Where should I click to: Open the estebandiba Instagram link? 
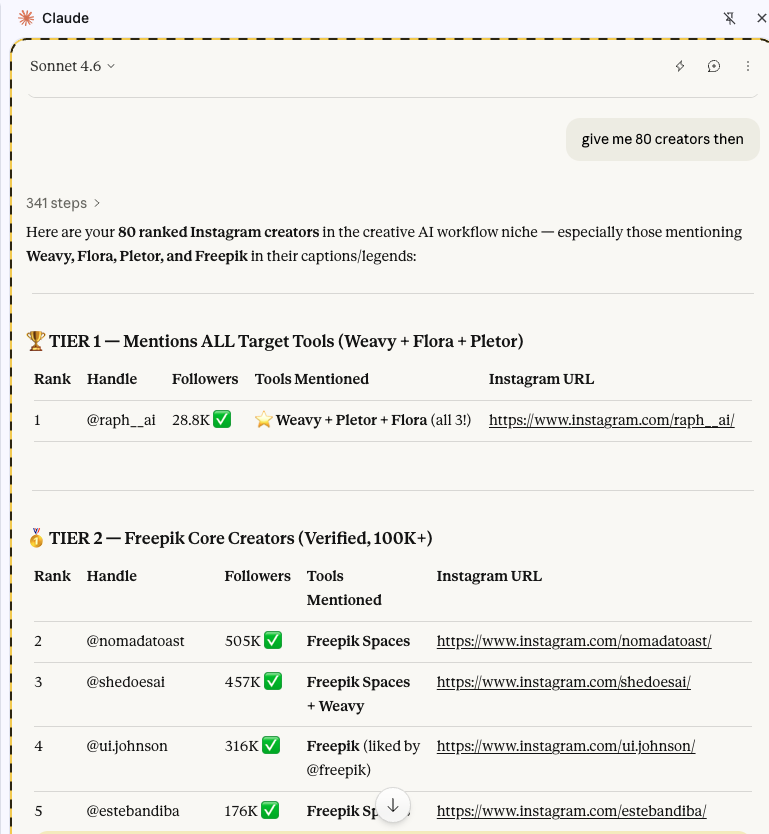pos(571,811)
